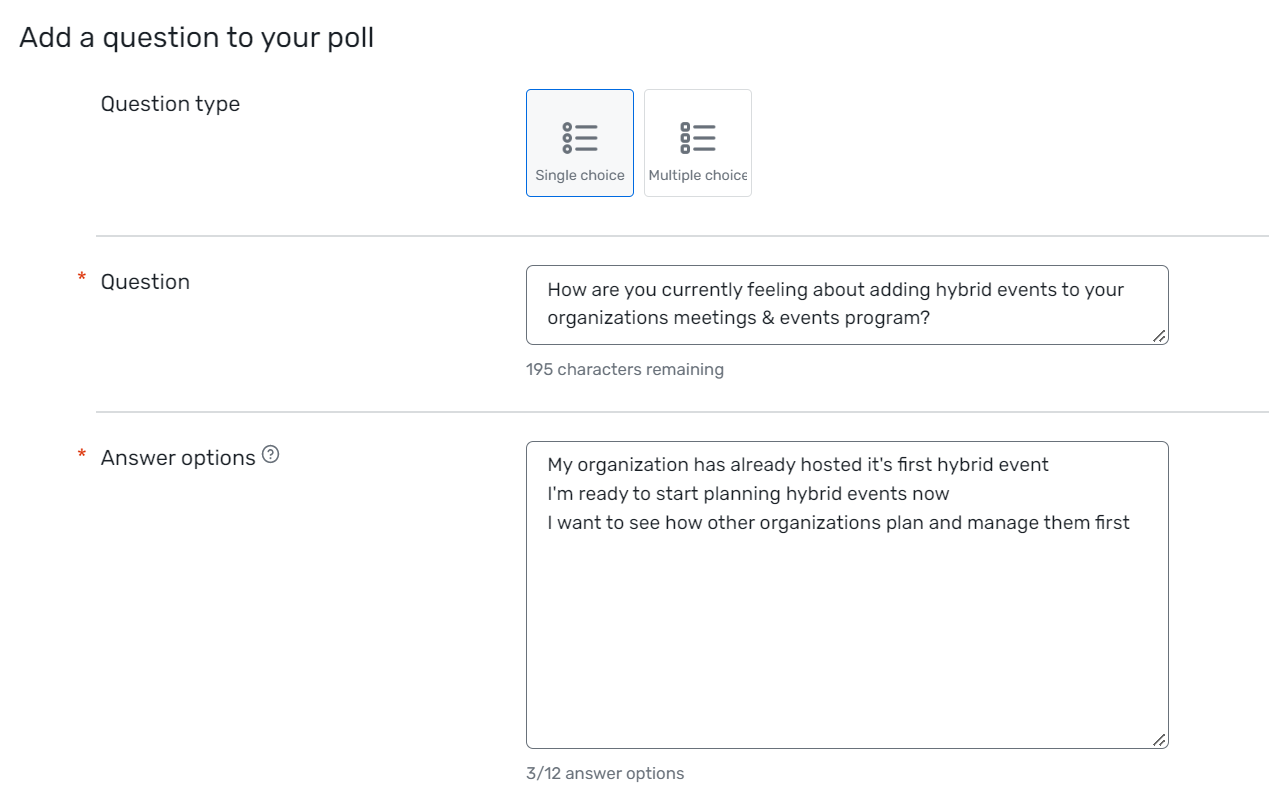Open the question type selector area

(x=638, y=143)
